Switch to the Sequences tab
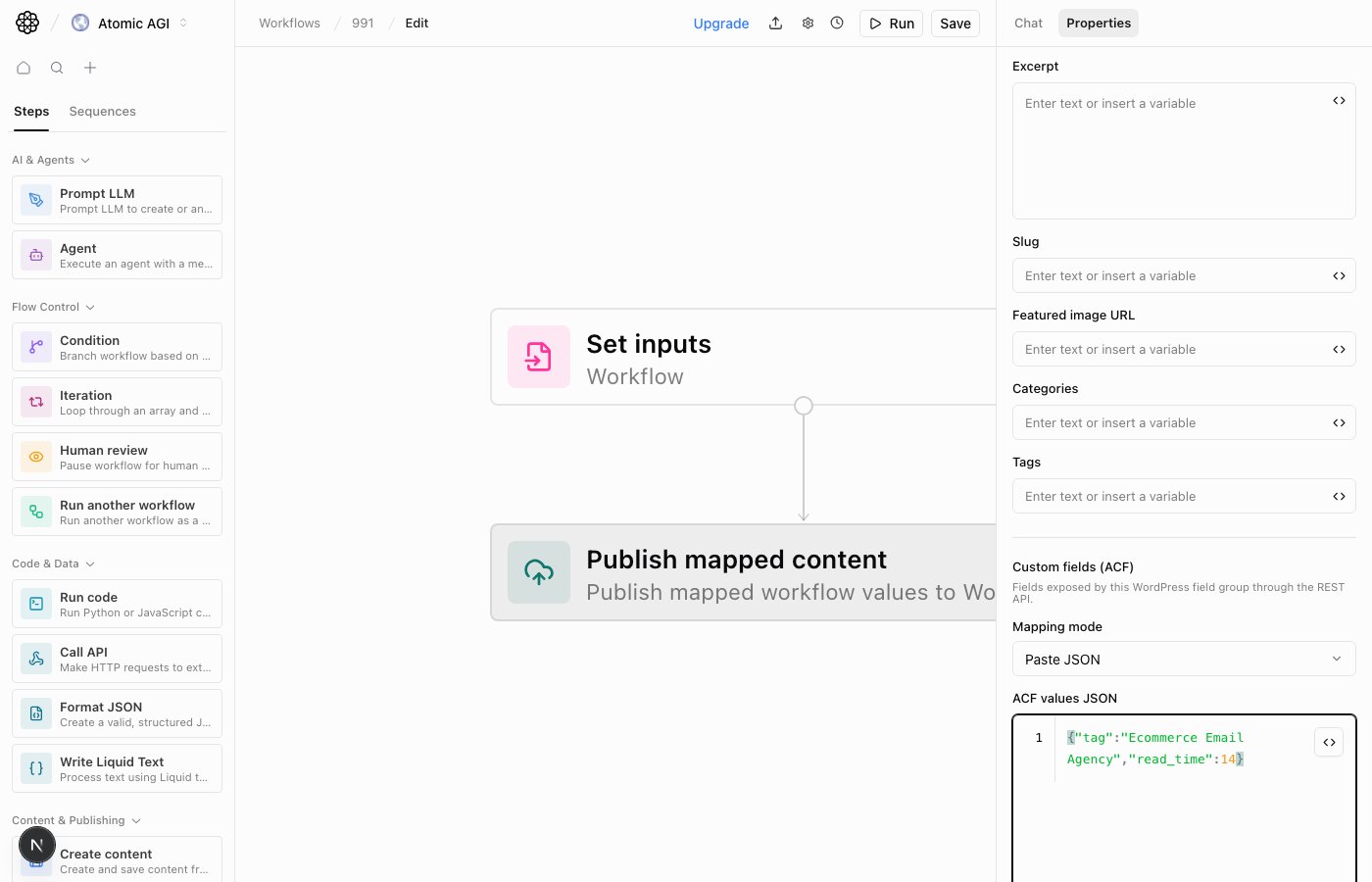Image resolution: width=1372 pixels, height=882 pixels. tap(102, 112)
